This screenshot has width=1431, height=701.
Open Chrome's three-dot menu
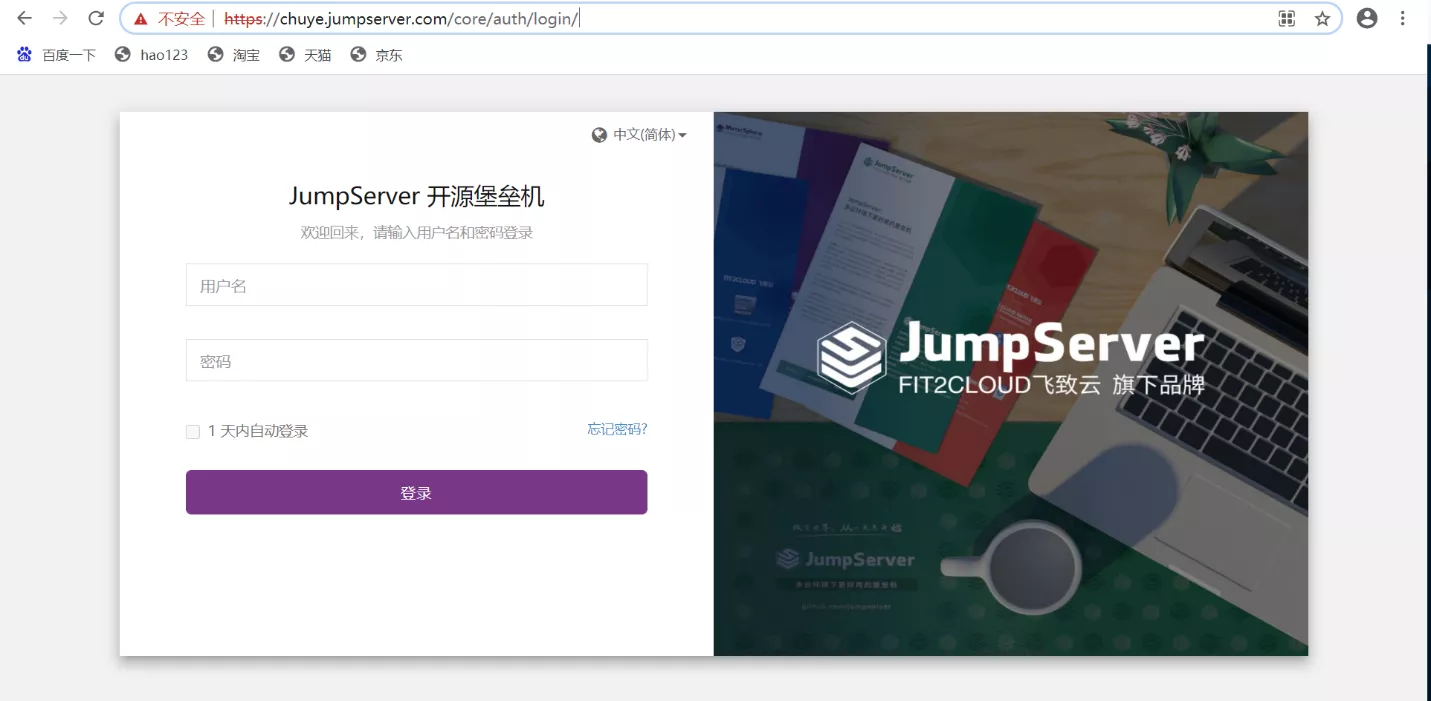pyautogui.click(x=1403, y=18)
